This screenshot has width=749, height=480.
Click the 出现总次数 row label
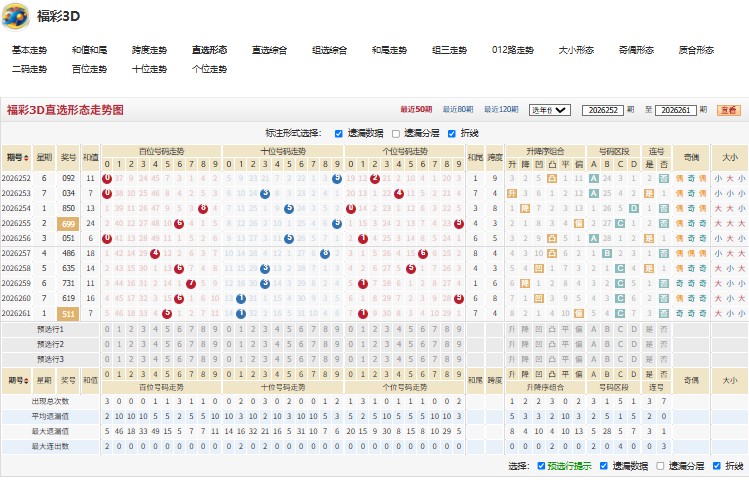pyautogui.click(x=50, y=402)
